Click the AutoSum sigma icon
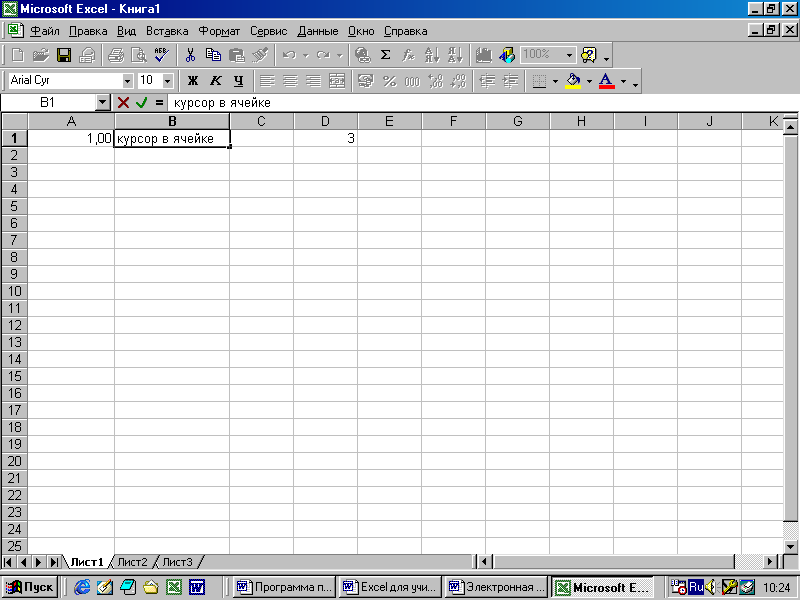Screen dimensions: 800x600 tap(386, 55)
